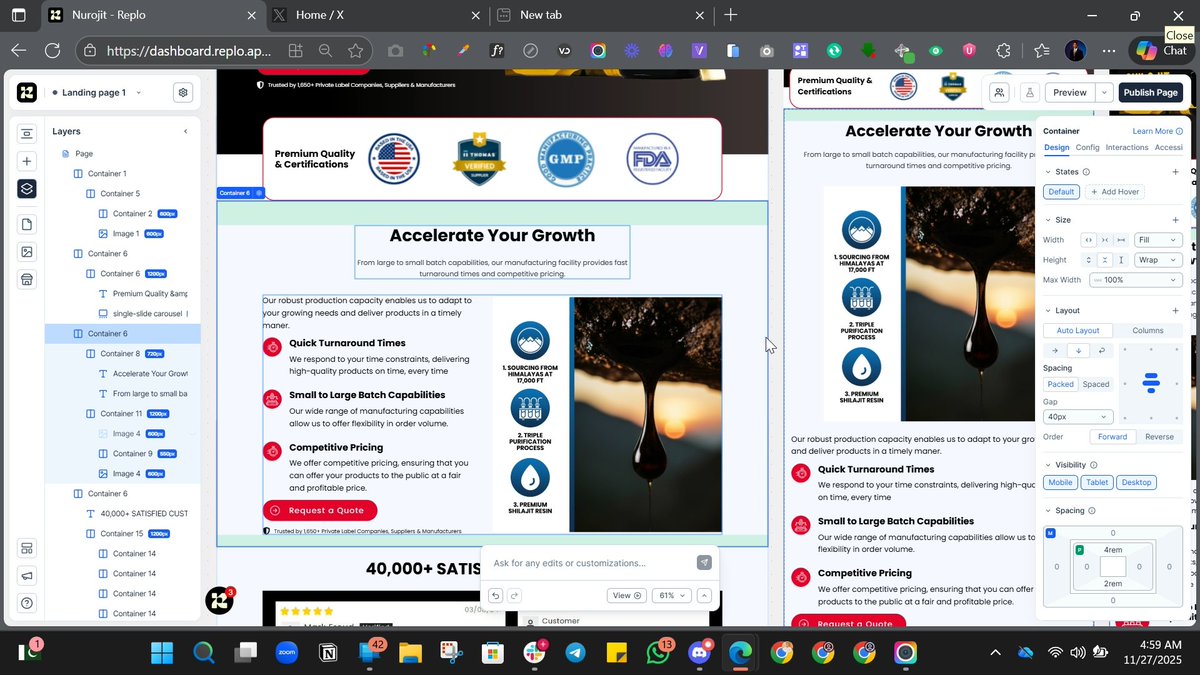1200x675 pixels.
Task: Click the Replo logo in the top-left corner
Action: point(25,92)
